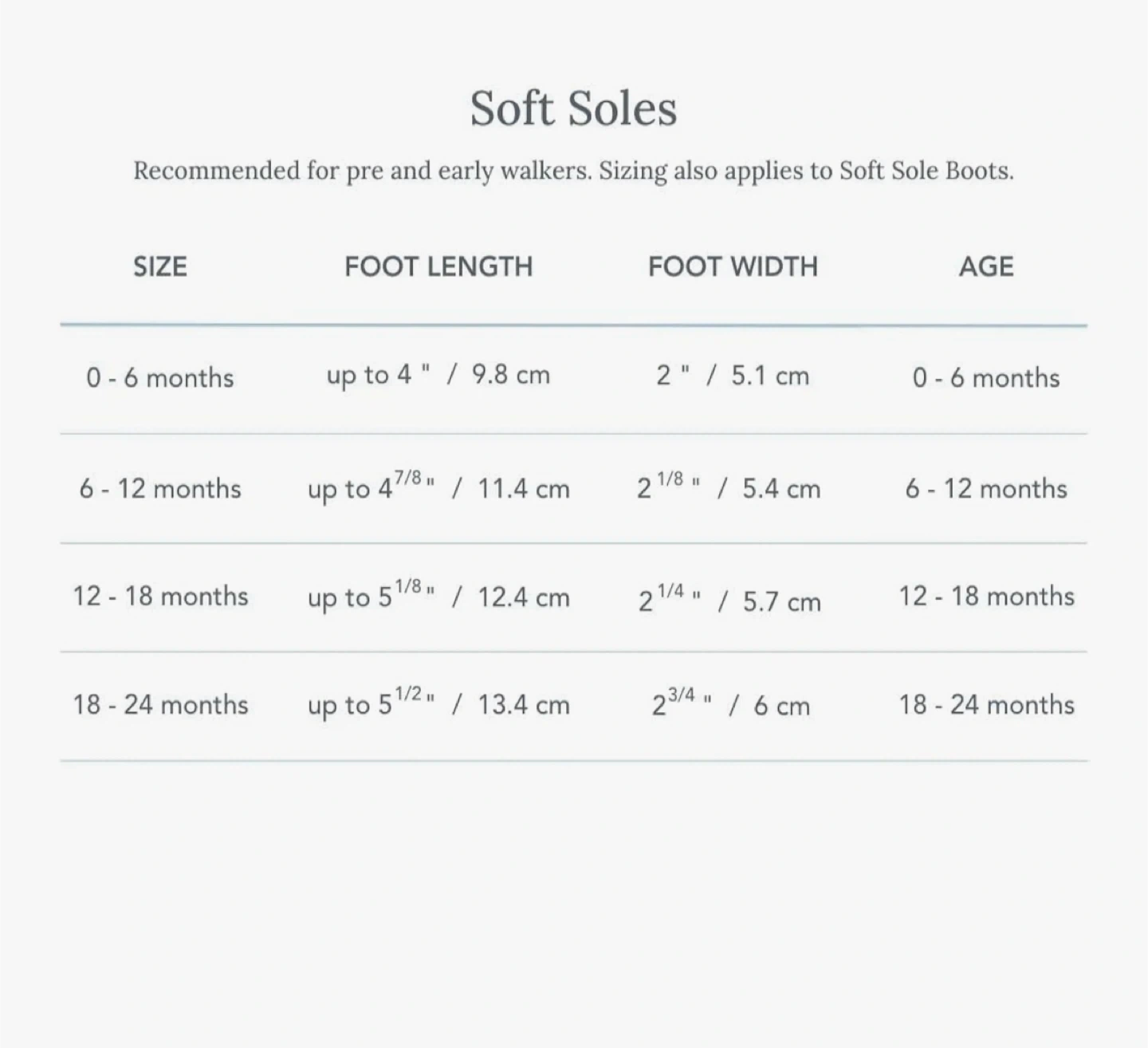
Task: Click the 6 cm foot width value
Action: pos(781,706)
